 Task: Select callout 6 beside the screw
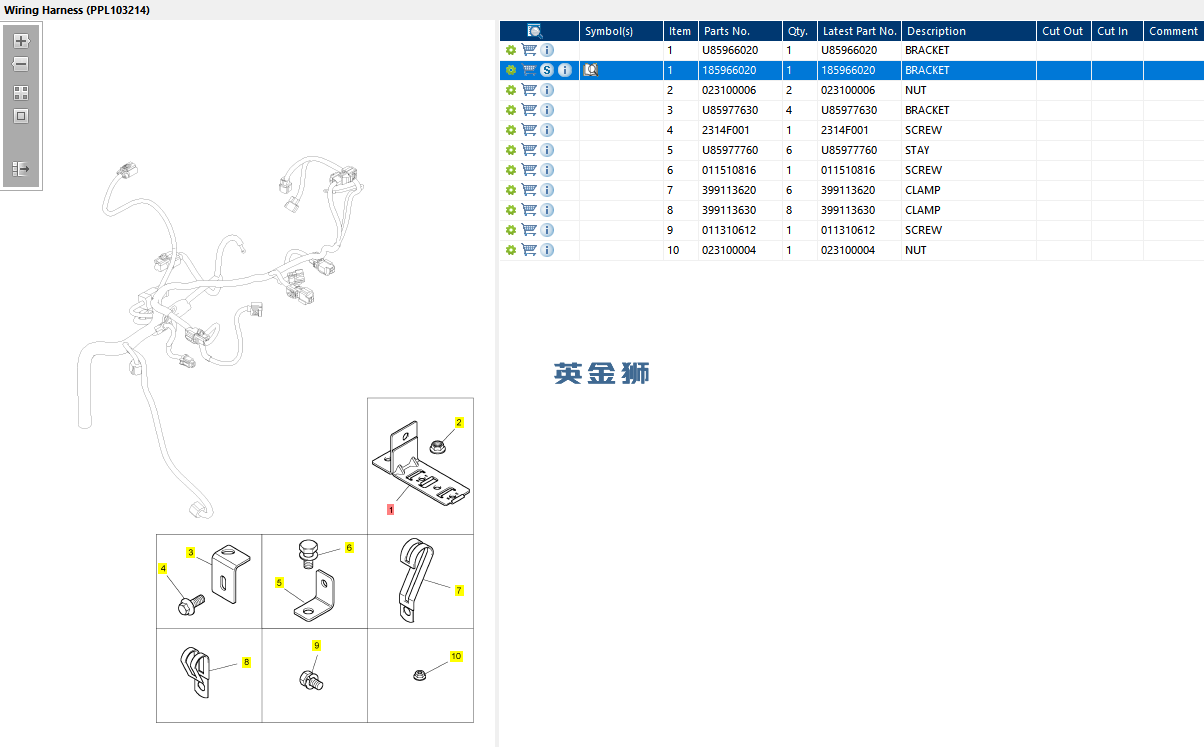[349, 548]
